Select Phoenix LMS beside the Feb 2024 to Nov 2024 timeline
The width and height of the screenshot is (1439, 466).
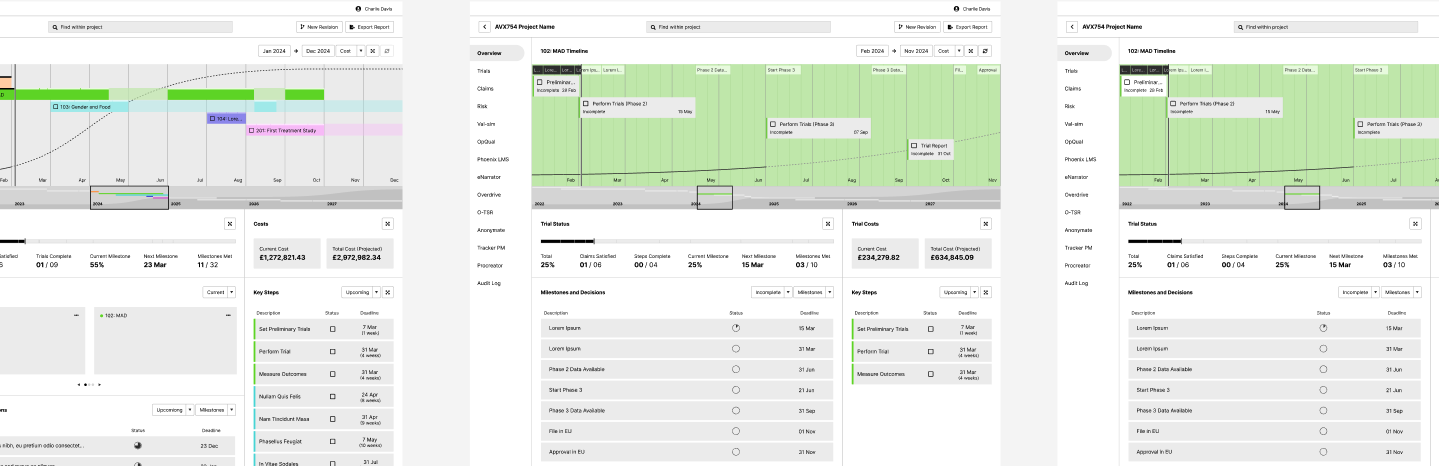tap(493, 159)
